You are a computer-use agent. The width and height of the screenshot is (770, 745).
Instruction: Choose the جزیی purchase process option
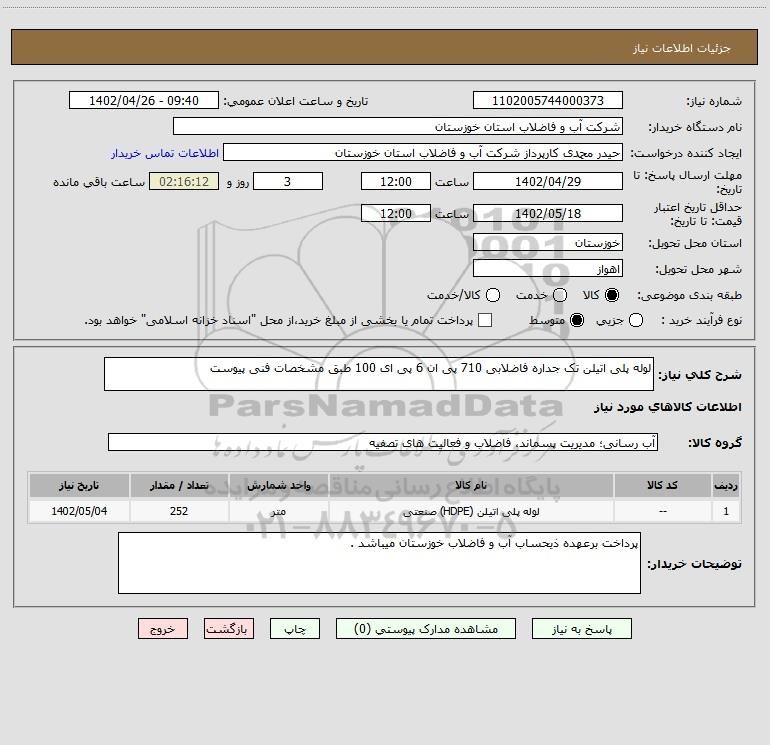(x=636, y=320)
